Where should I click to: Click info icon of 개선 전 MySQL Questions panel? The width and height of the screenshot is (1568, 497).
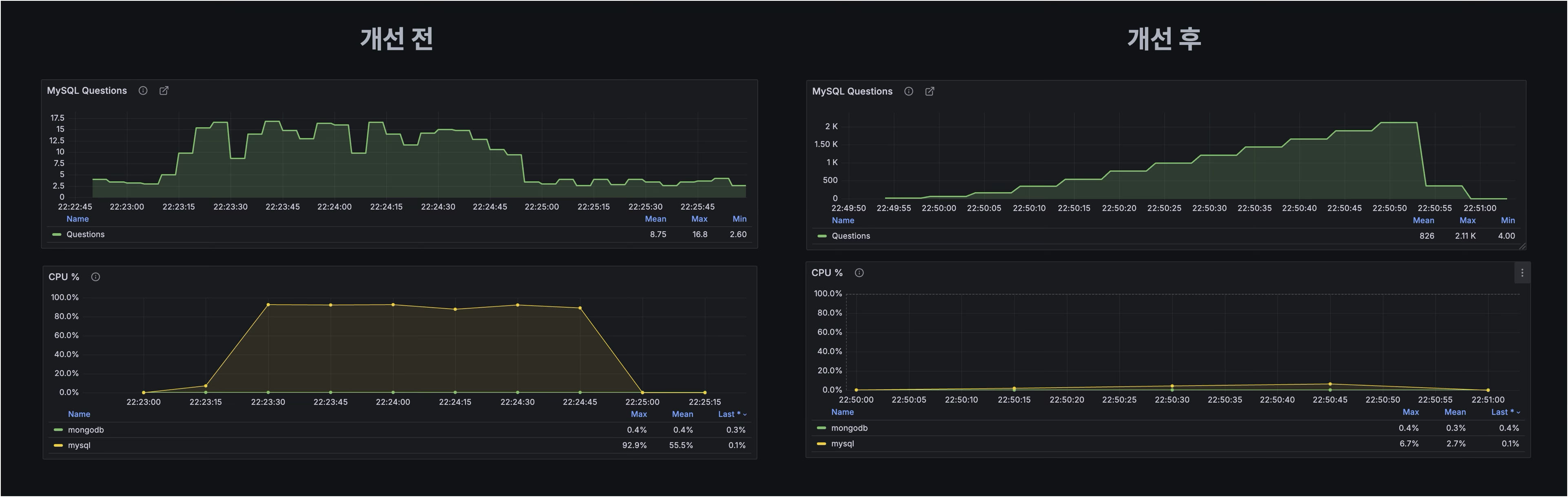143,91
